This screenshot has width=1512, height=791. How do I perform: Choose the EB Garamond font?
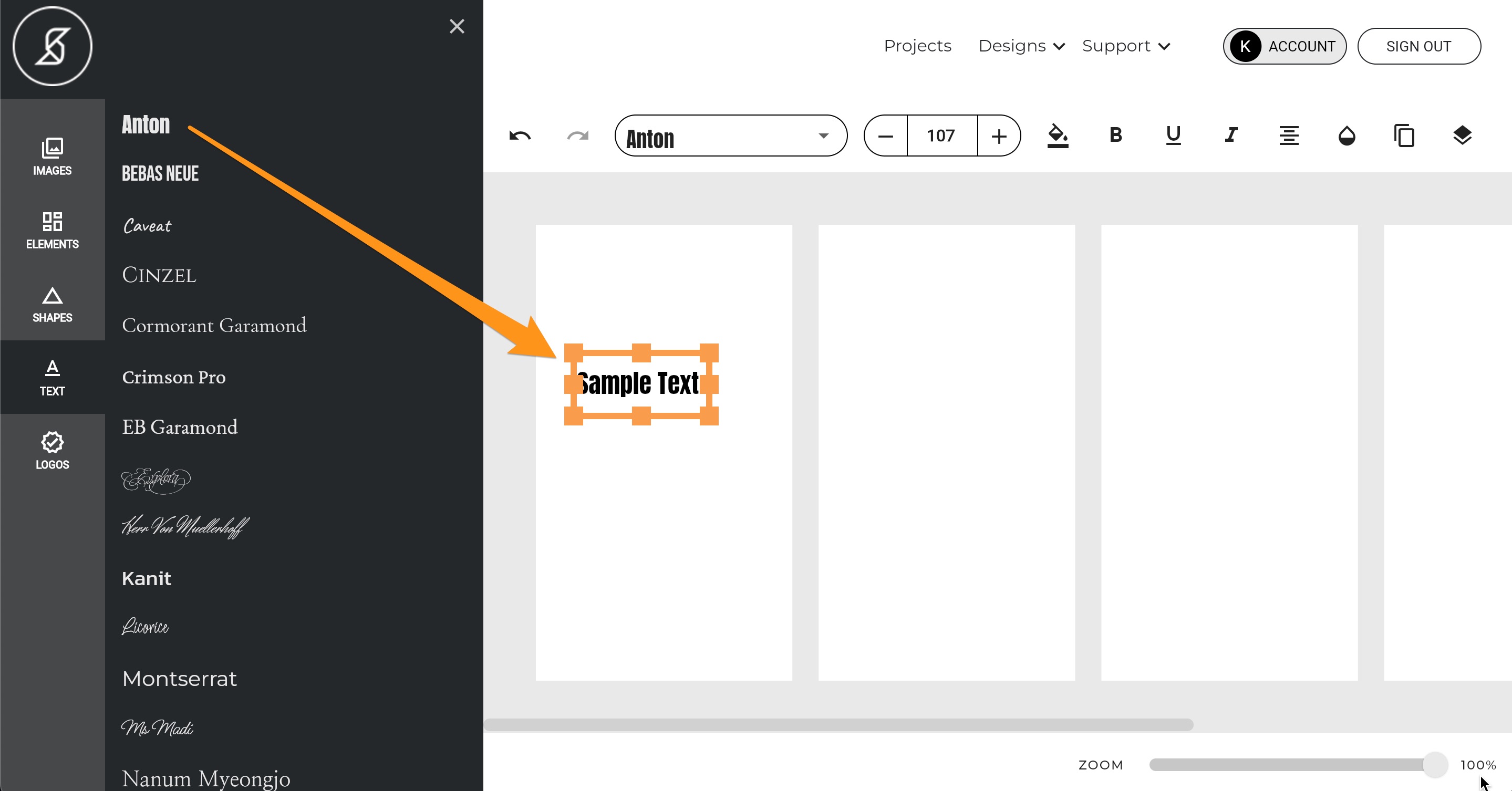pyautogui.click(x=180, y=427)
